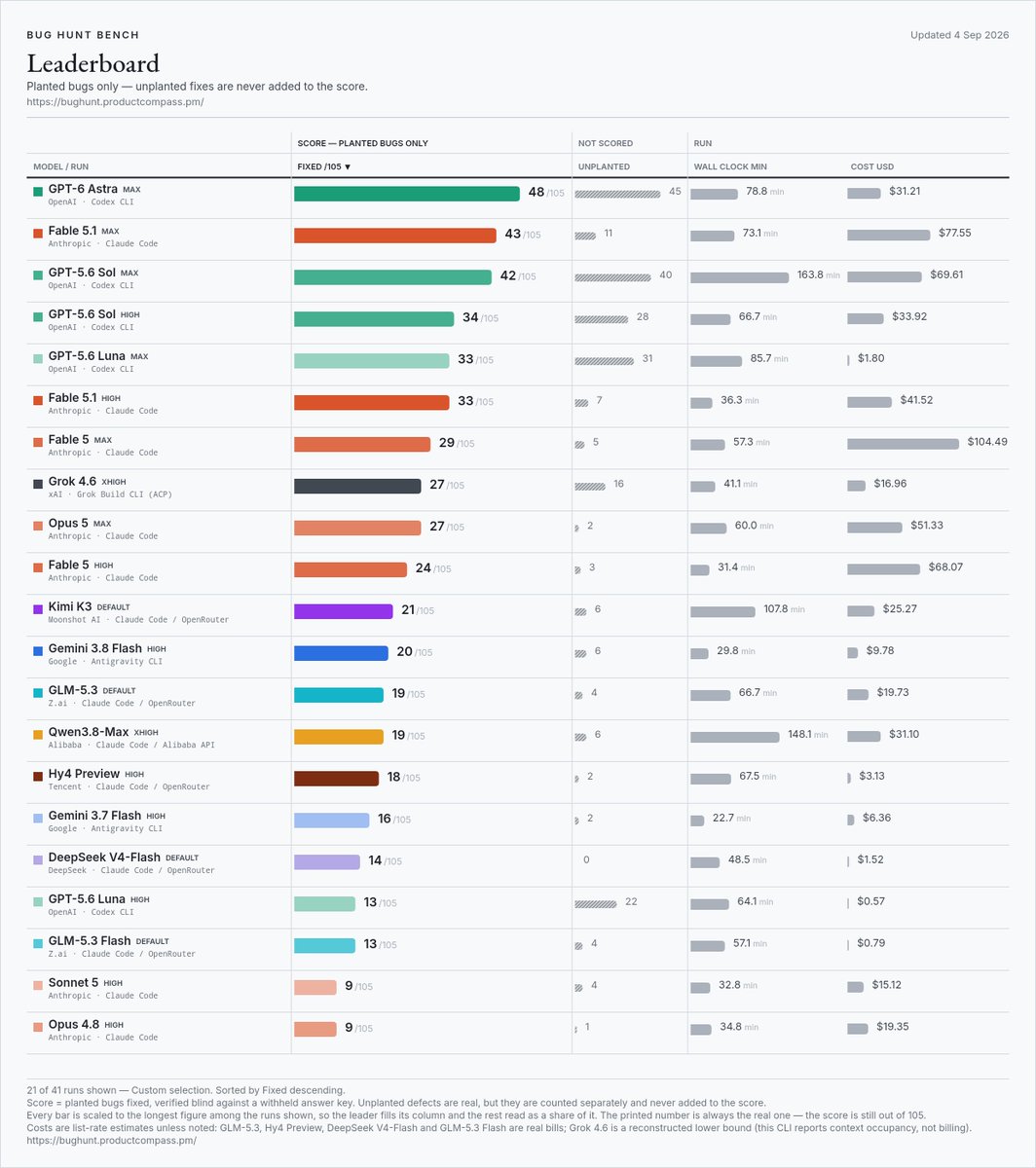
Task: Click the Leaderboard heading
Action: [x=92, y=64]
